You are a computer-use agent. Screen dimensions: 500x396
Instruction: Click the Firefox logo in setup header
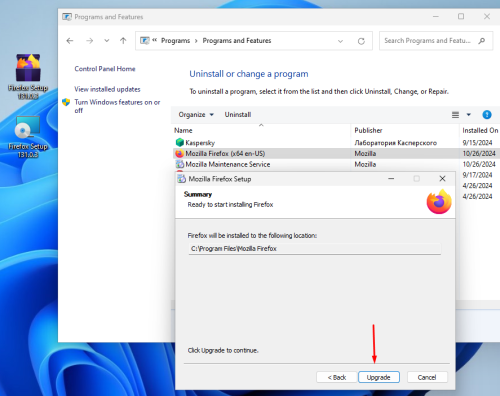(439, 201)
